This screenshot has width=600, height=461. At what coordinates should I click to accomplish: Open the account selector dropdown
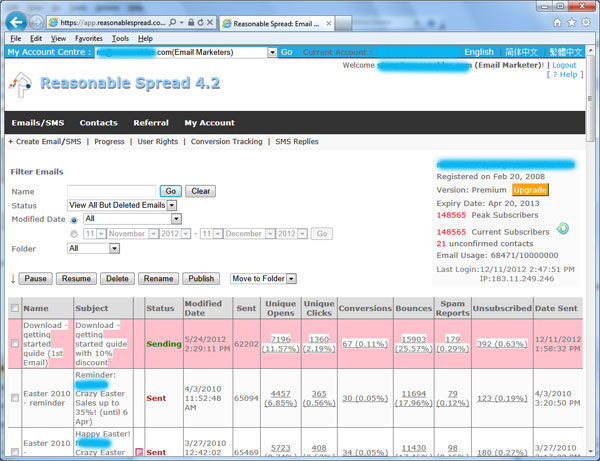pos(272,52)
